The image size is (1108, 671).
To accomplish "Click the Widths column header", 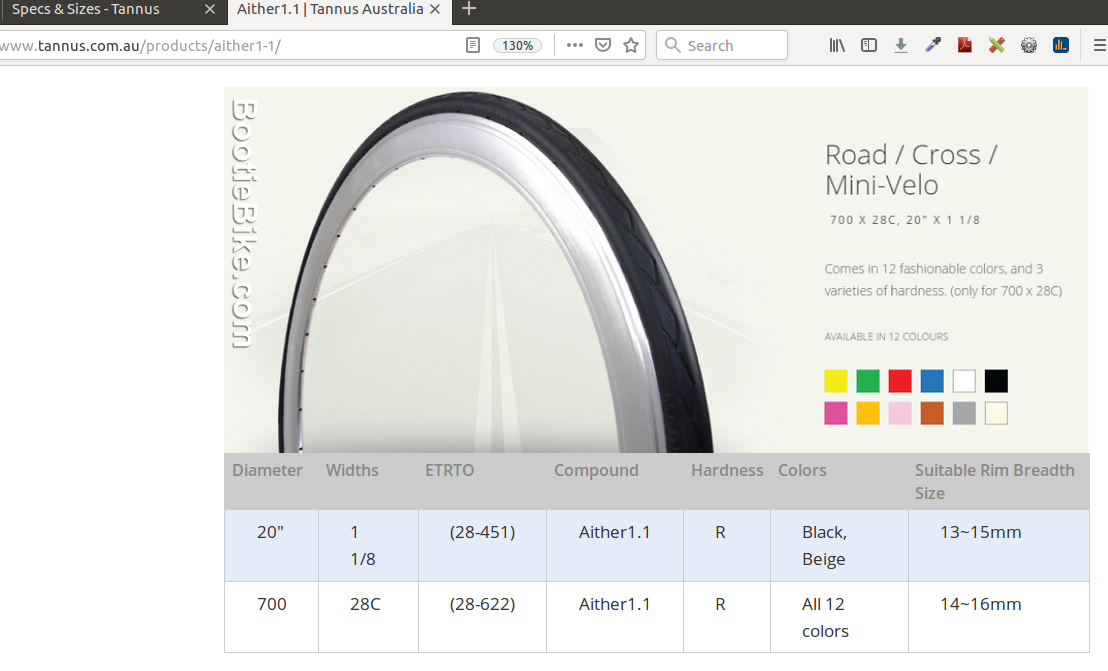I will [x=352, y=470].
